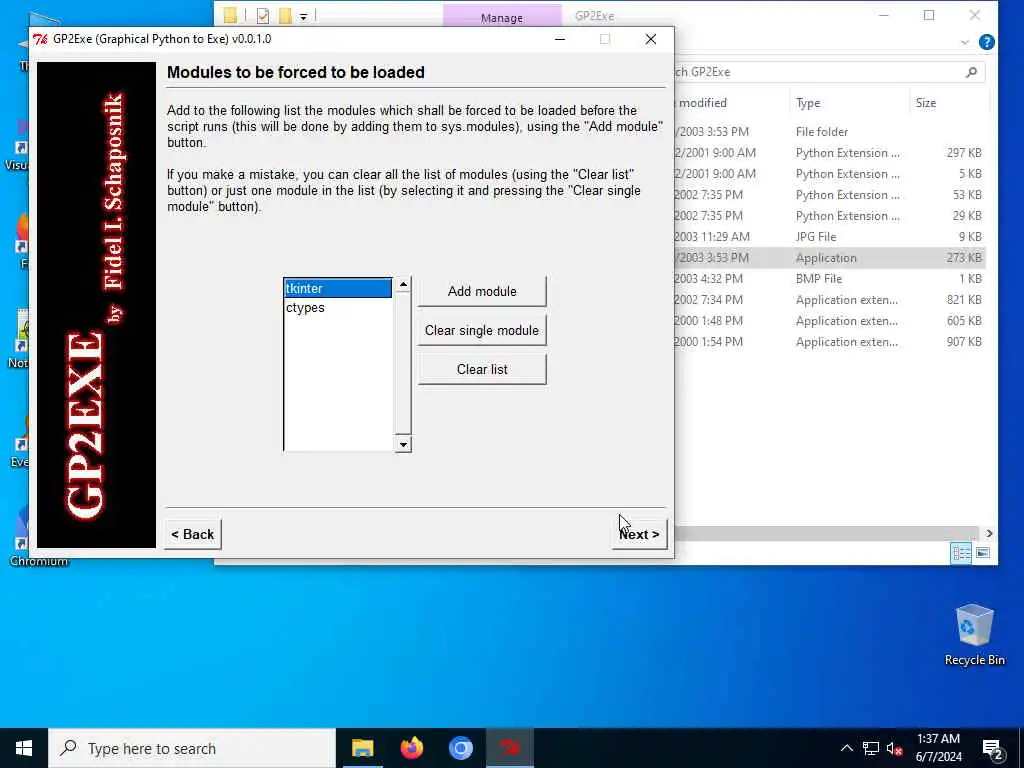Viewport: 1024px width, 768px height.
Task: Sort by Date modified column header
Action: click(730, 103)
